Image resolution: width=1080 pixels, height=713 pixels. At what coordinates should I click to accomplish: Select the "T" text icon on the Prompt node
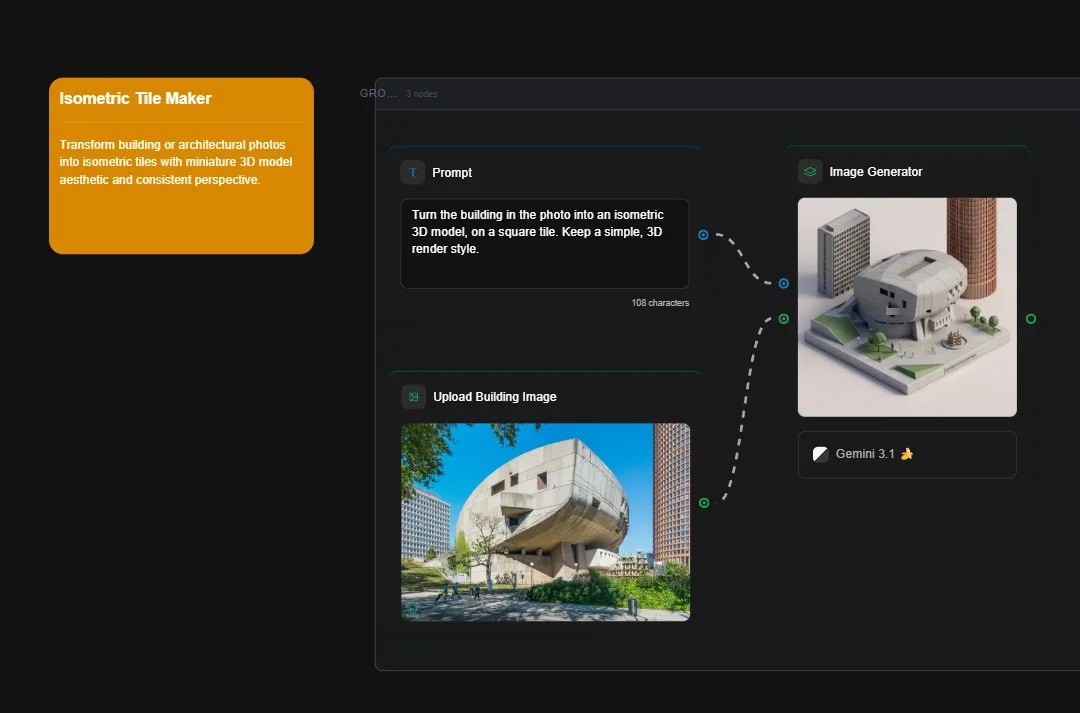(412, 172)
